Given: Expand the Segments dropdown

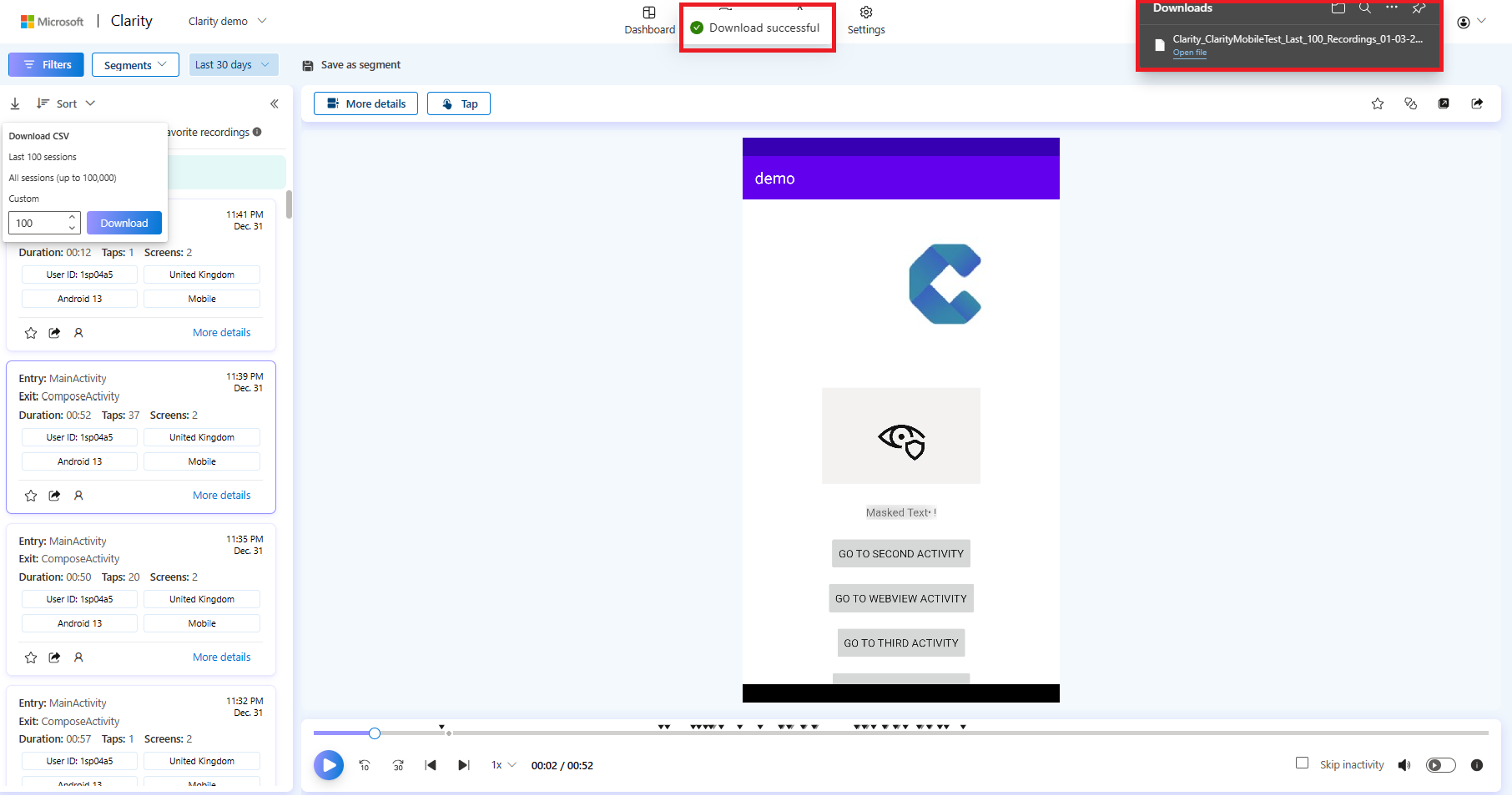Looking at the screenshot, I should (135, 64).
